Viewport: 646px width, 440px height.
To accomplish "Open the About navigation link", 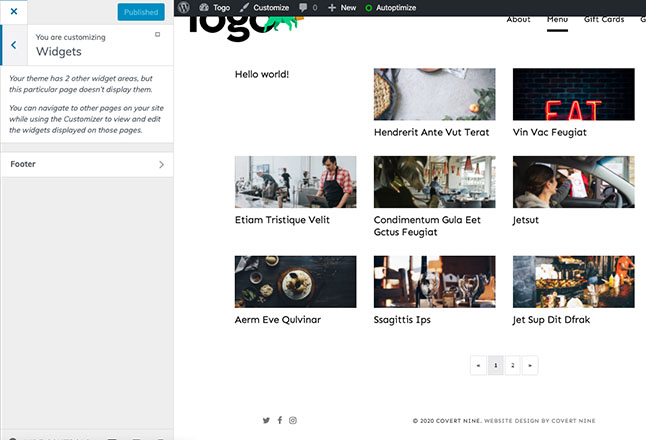I will pos(518,19).
